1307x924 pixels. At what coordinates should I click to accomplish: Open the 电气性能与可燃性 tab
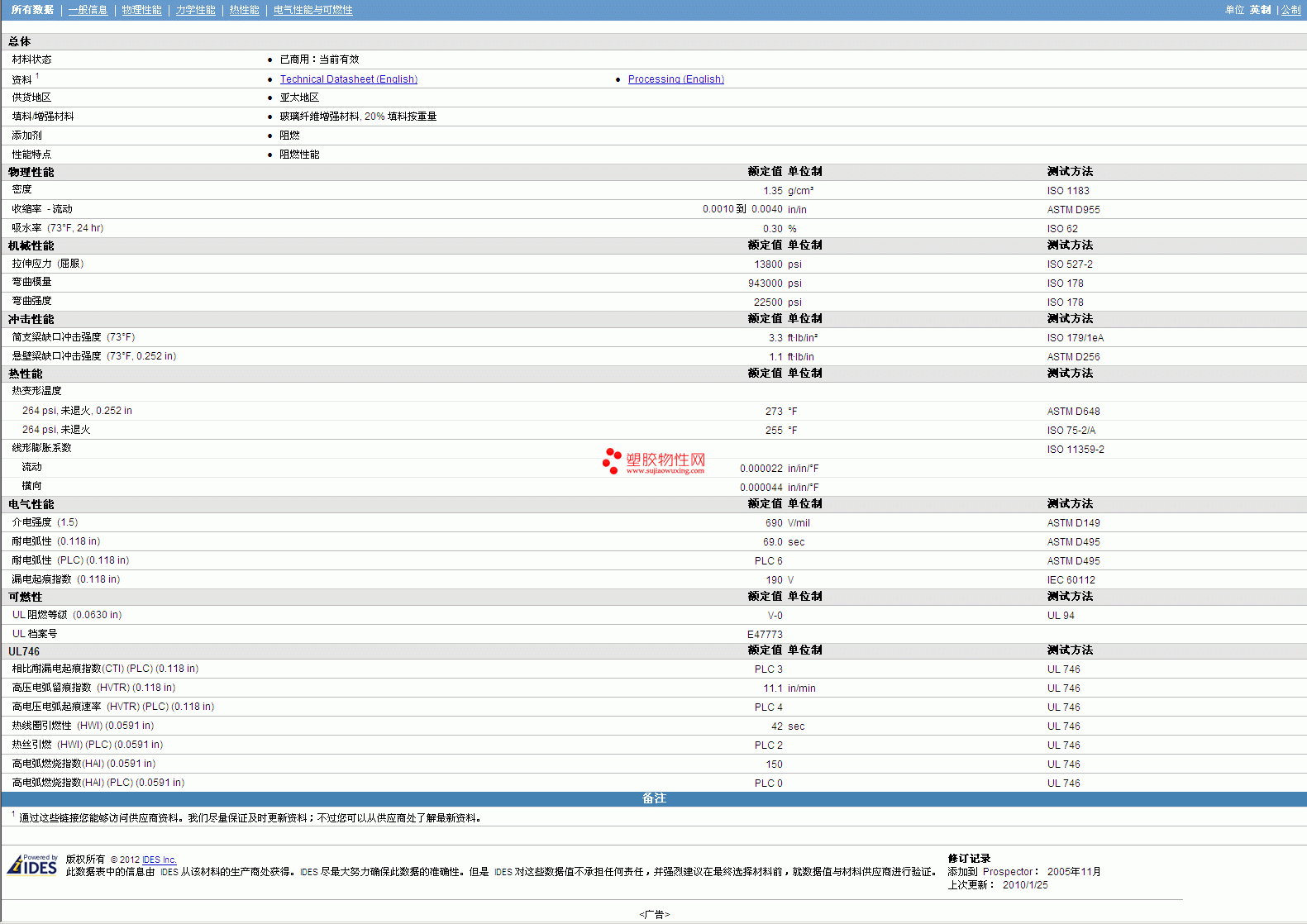pyautogui.click(x=312, y=10)
